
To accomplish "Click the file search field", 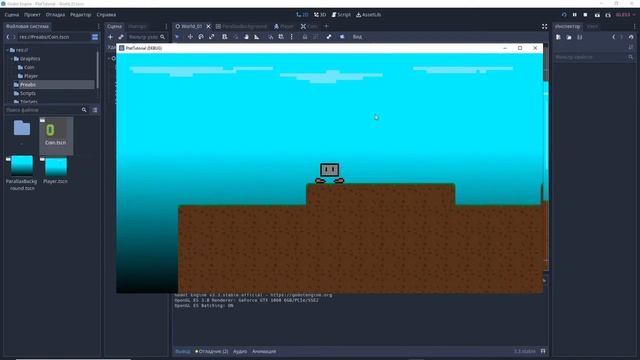I will point(46,110).
